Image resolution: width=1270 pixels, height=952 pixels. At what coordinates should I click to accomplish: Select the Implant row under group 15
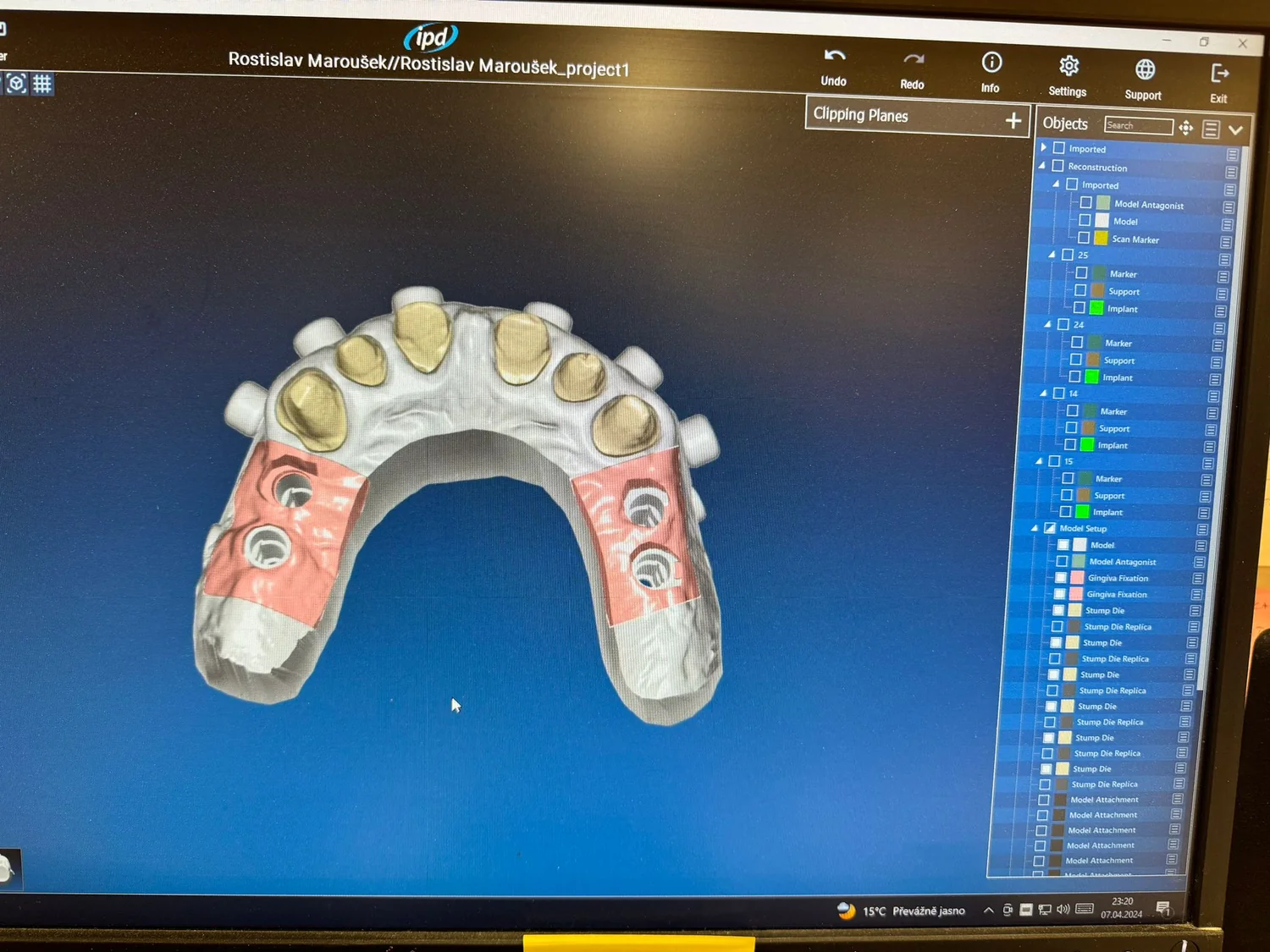(x=1107, y=512)
